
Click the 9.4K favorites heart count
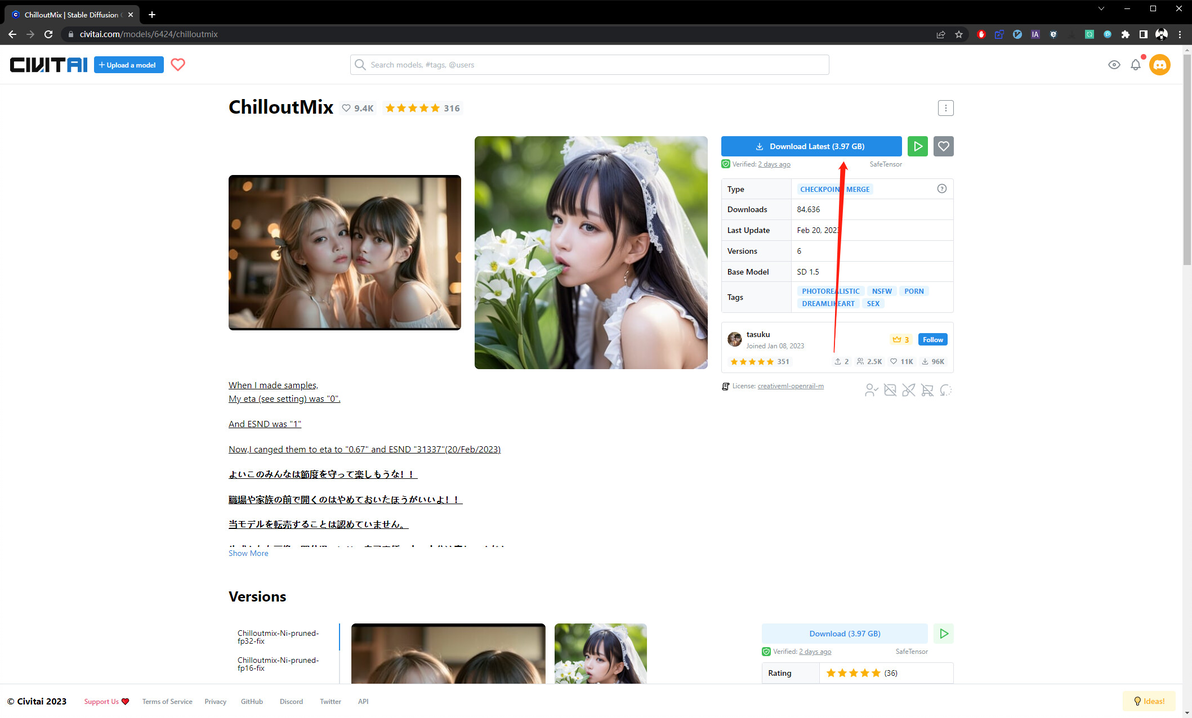[357, 108]
